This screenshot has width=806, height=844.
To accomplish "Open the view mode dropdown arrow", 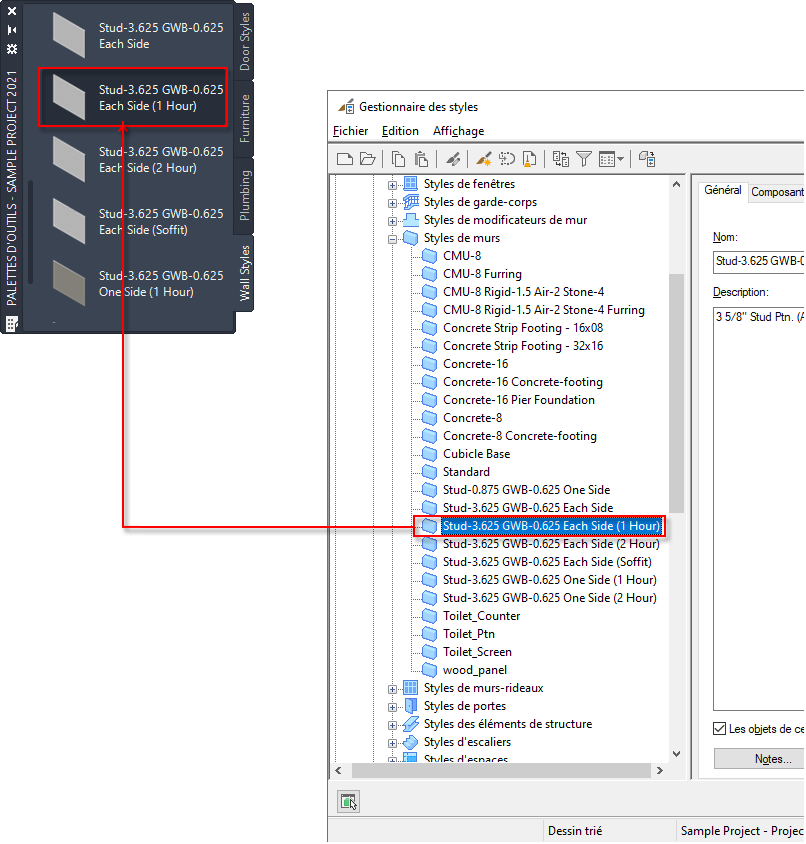I will pos(620,159).
